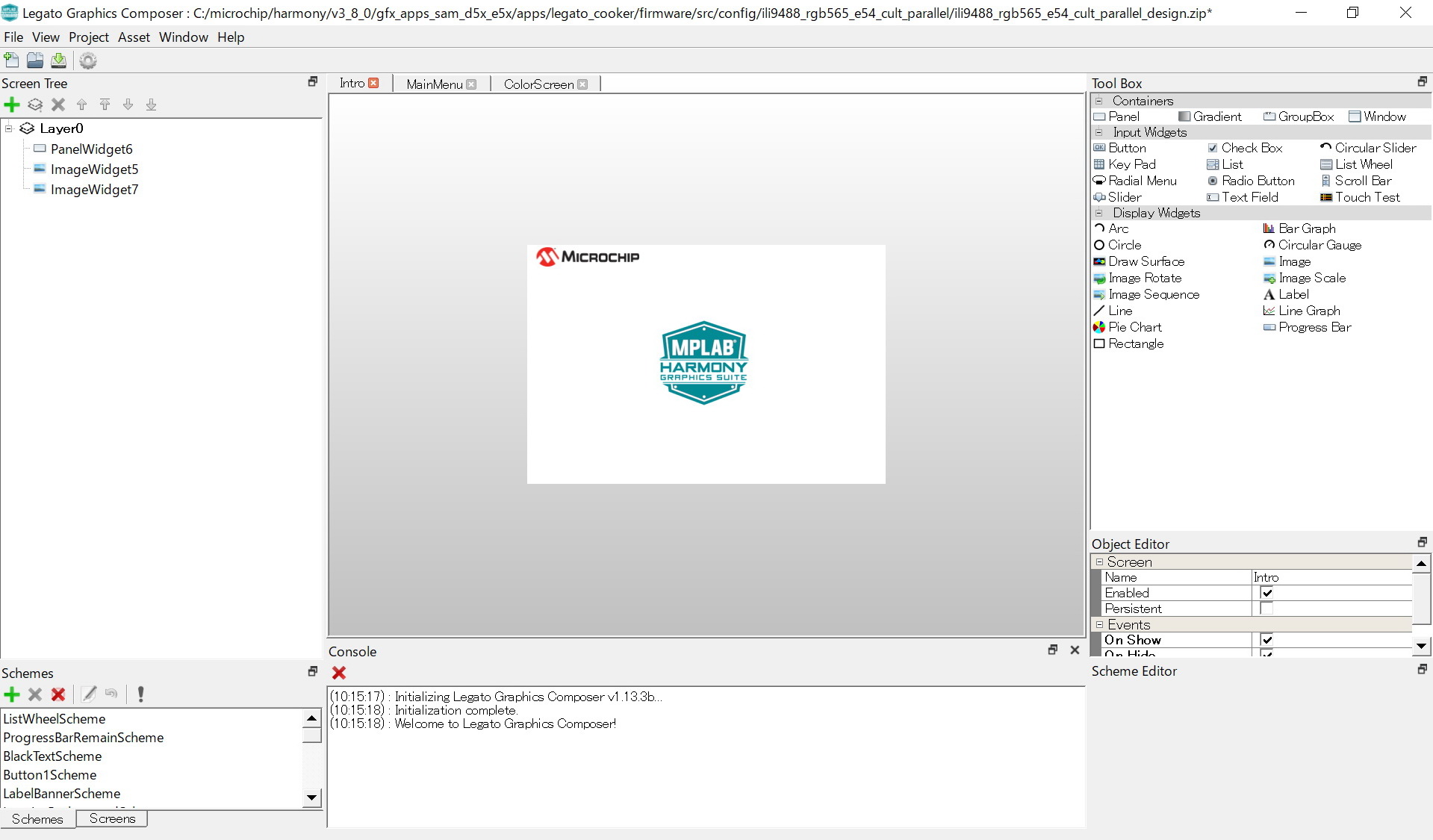Viewport: 1433px width, 840px height.
Task: Select ListWheelScheme in schemes list
Action: 55,719
